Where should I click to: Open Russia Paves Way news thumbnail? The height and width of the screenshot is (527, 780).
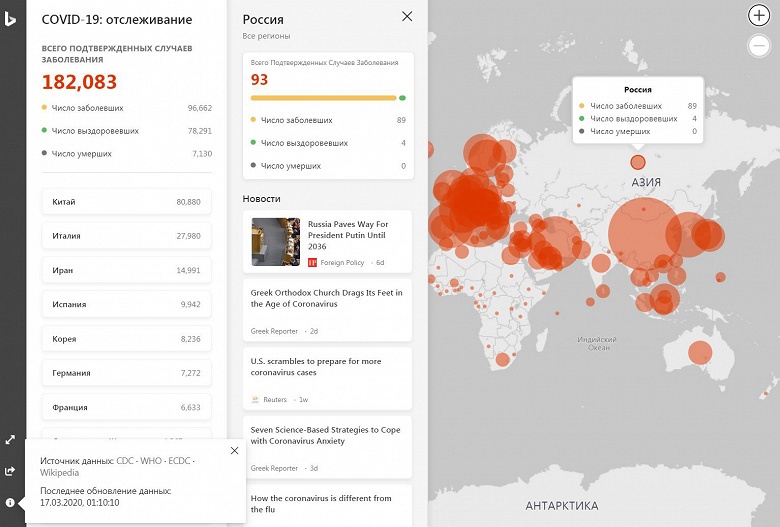pyautogui.click(x=276, y=242)
